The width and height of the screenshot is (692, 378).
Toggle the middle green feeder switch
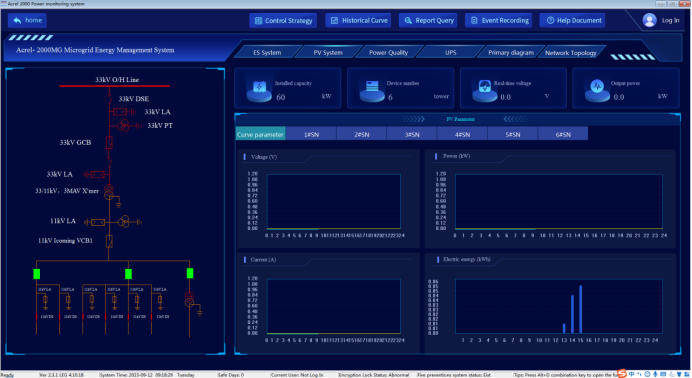click(128, 274)
